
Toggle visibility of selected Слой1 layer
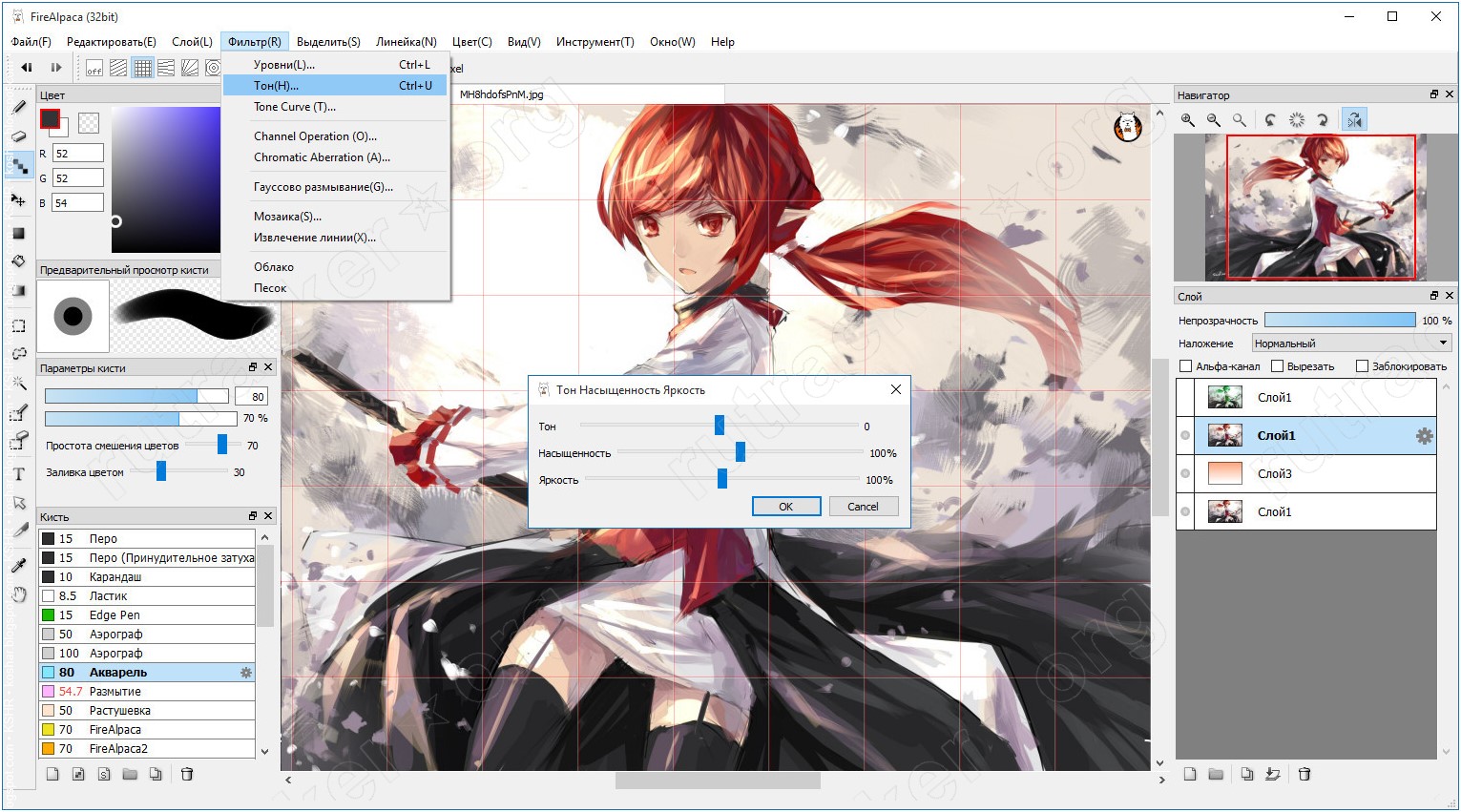1185,436
